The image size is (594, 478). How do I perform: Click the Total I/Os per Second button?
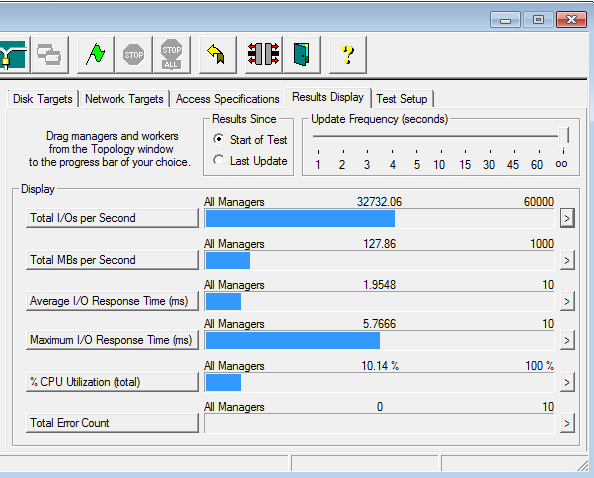point(112,218)
